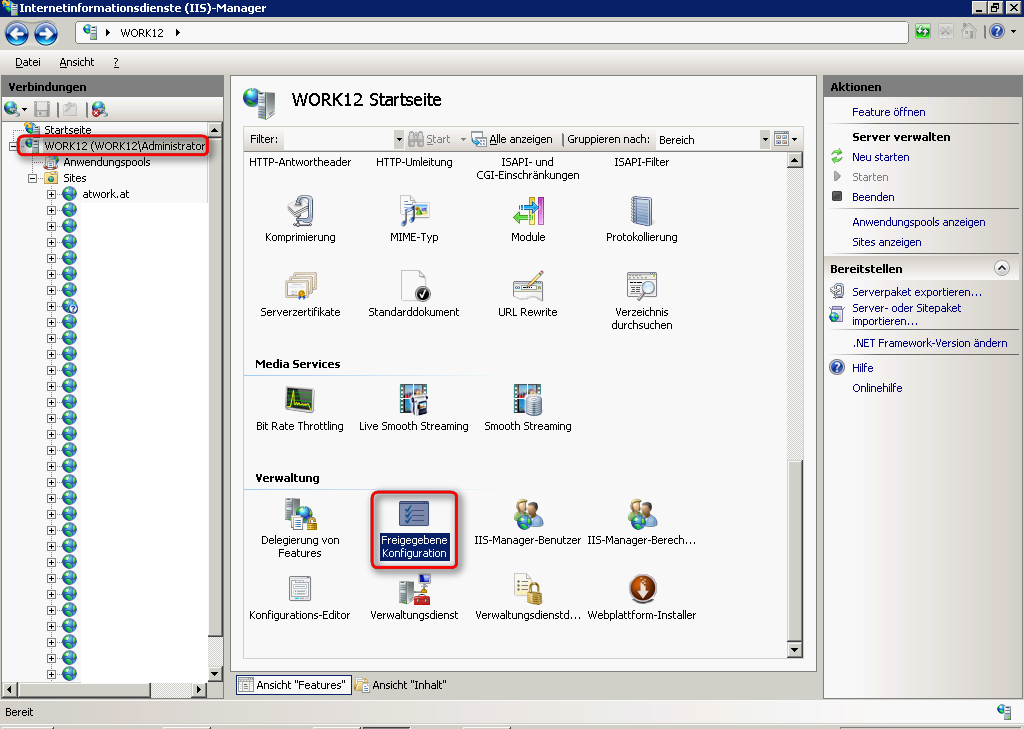The height and width of the screenshot is (729, 1024).
Task: Switch to Ansicht "Inhalt" tab
Action: pos(401,685)
